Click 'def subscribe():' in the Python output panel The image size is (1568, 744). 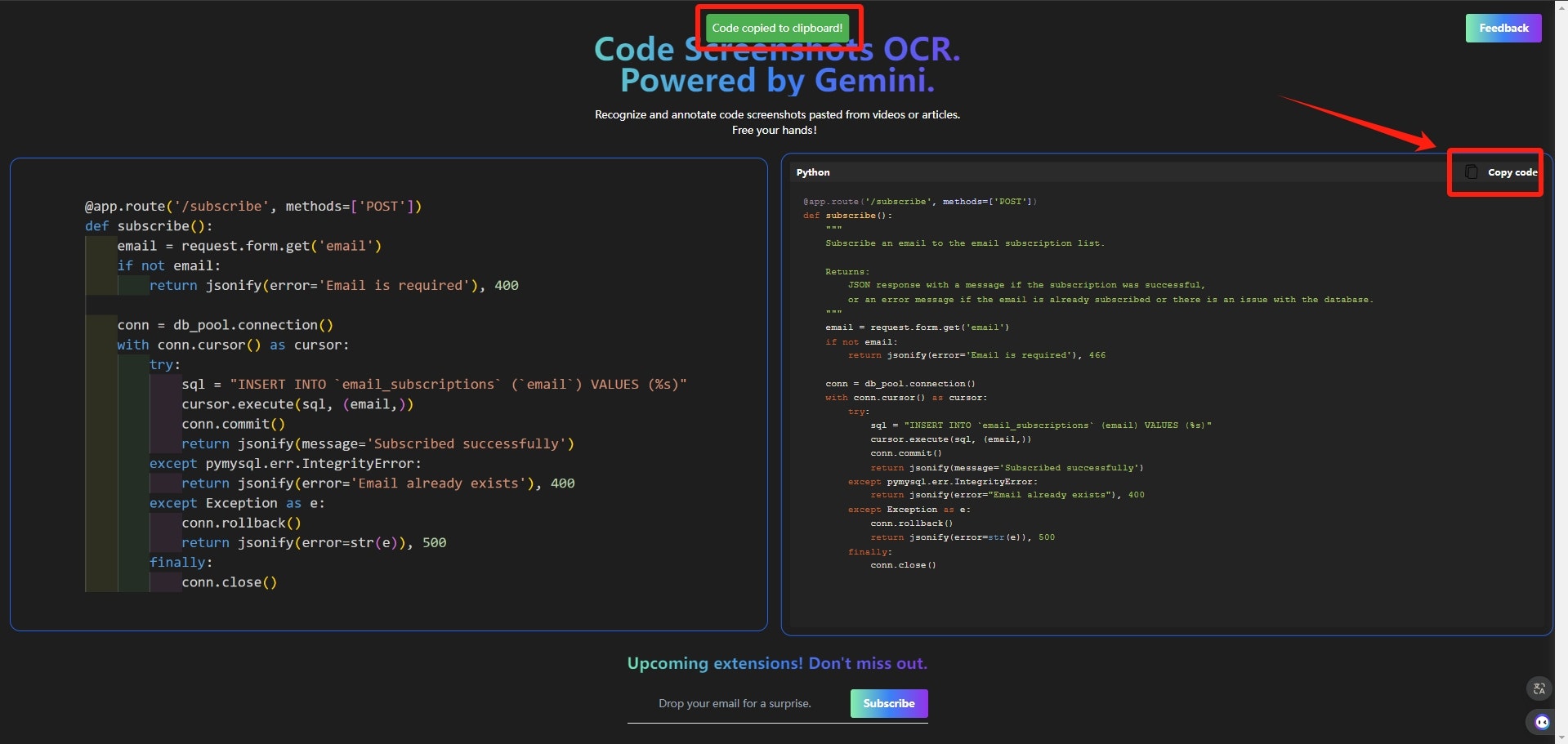click(x=847, y=216)
